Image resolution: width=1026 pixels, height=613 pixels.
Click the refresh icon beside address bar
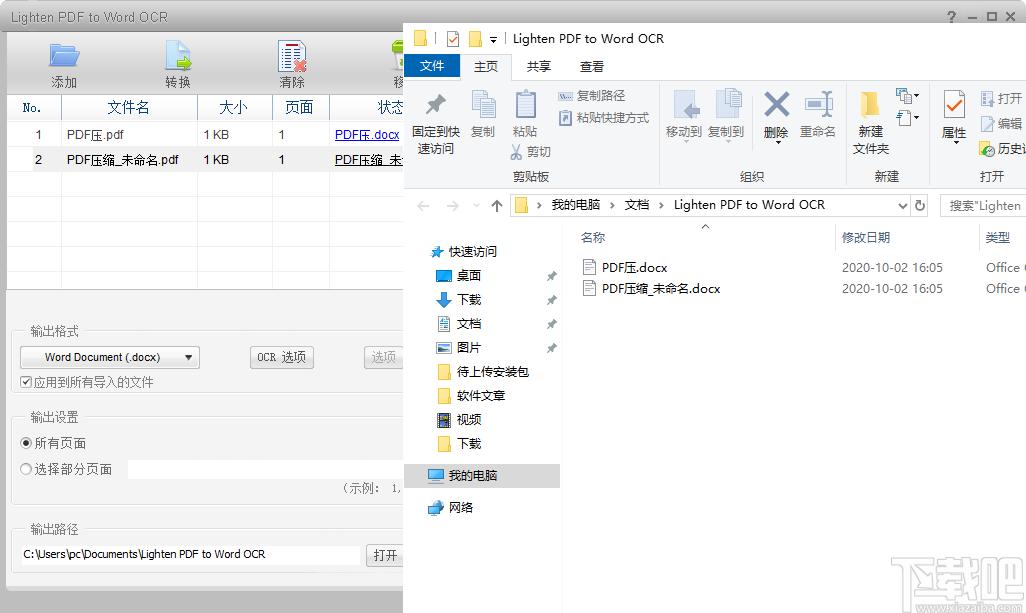pos(919,205)
